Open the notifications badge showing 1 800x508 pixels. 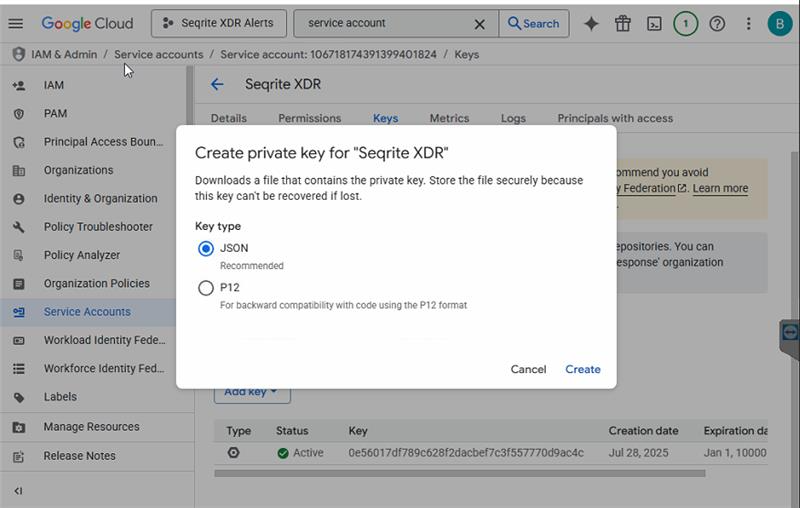[x=685, y=24]
